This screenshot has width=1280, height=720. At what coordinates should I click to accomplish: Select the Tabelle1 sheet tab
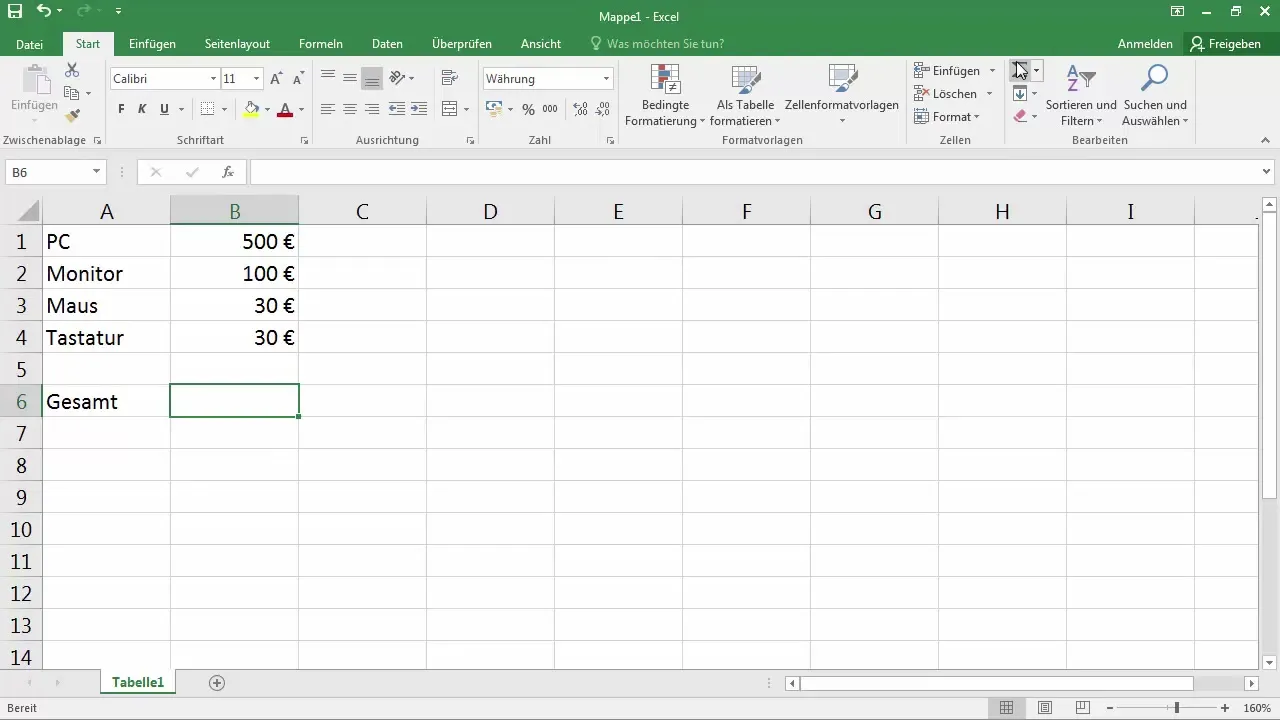coord(138,682)
